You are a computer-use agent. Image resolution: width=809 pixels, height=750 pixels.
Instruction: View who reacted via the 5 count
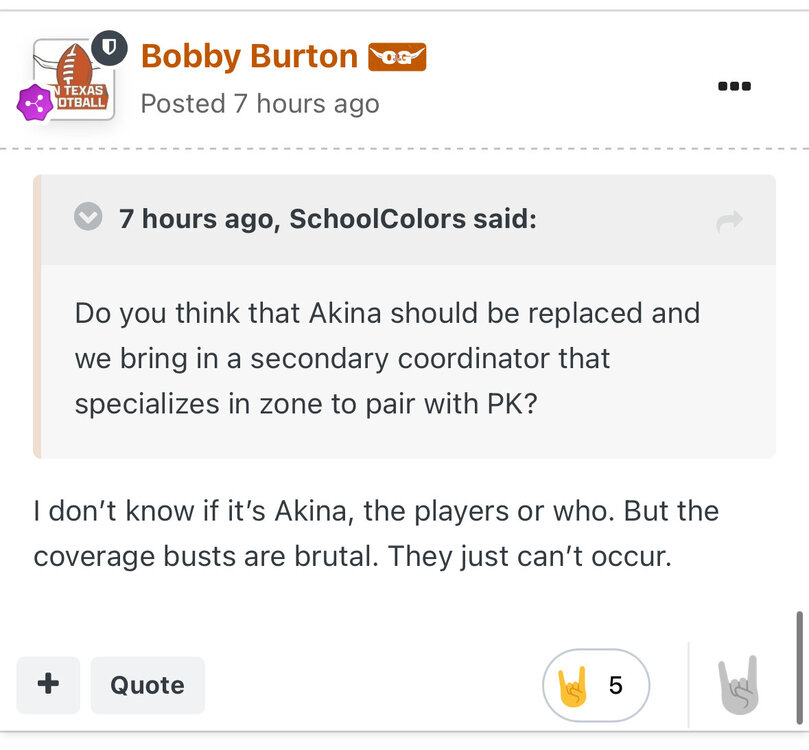tap(616, 686)
